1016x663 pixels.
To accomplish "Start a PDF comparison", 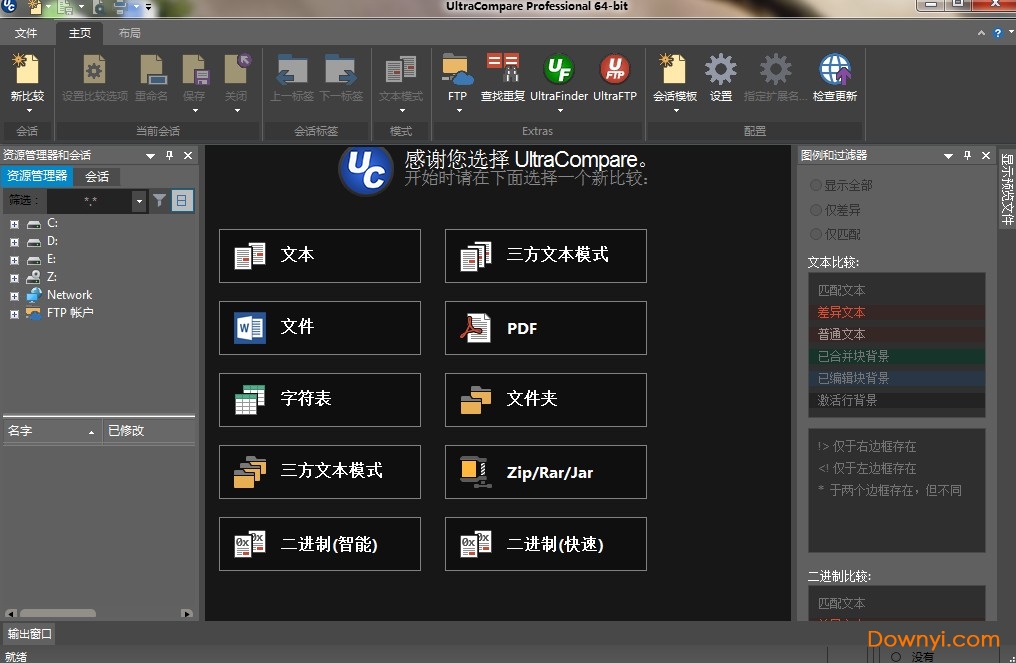I will click(x=545, y=328).
